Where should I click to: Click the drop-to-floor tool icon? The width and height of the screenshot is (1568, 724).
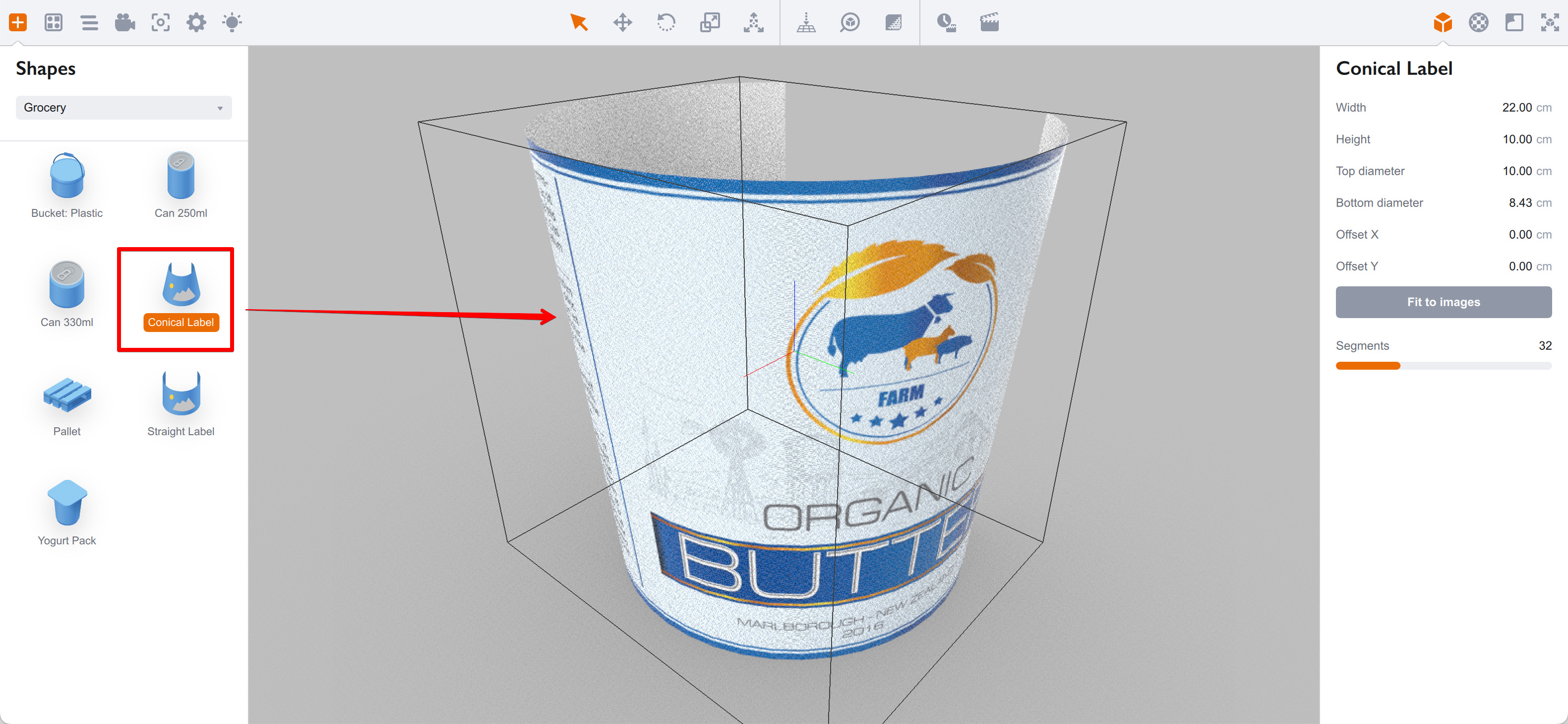(806, 22)
